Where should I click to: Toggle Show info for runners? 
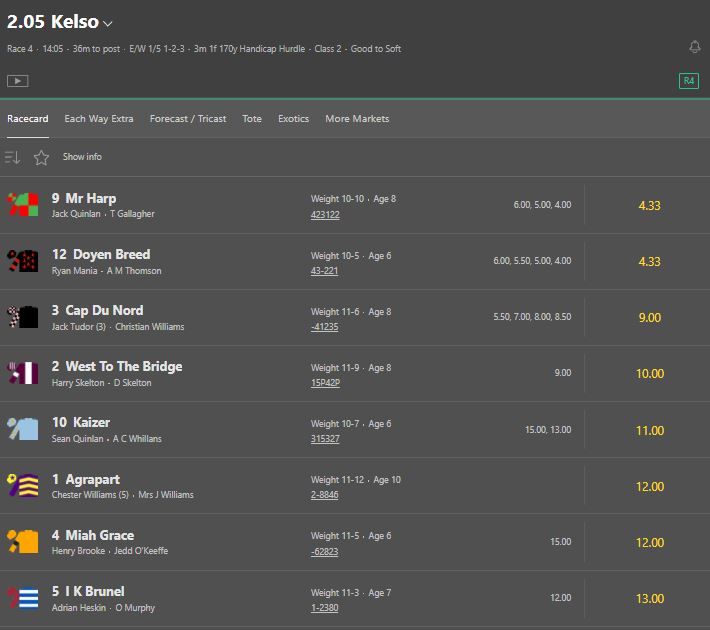(82, 157)
